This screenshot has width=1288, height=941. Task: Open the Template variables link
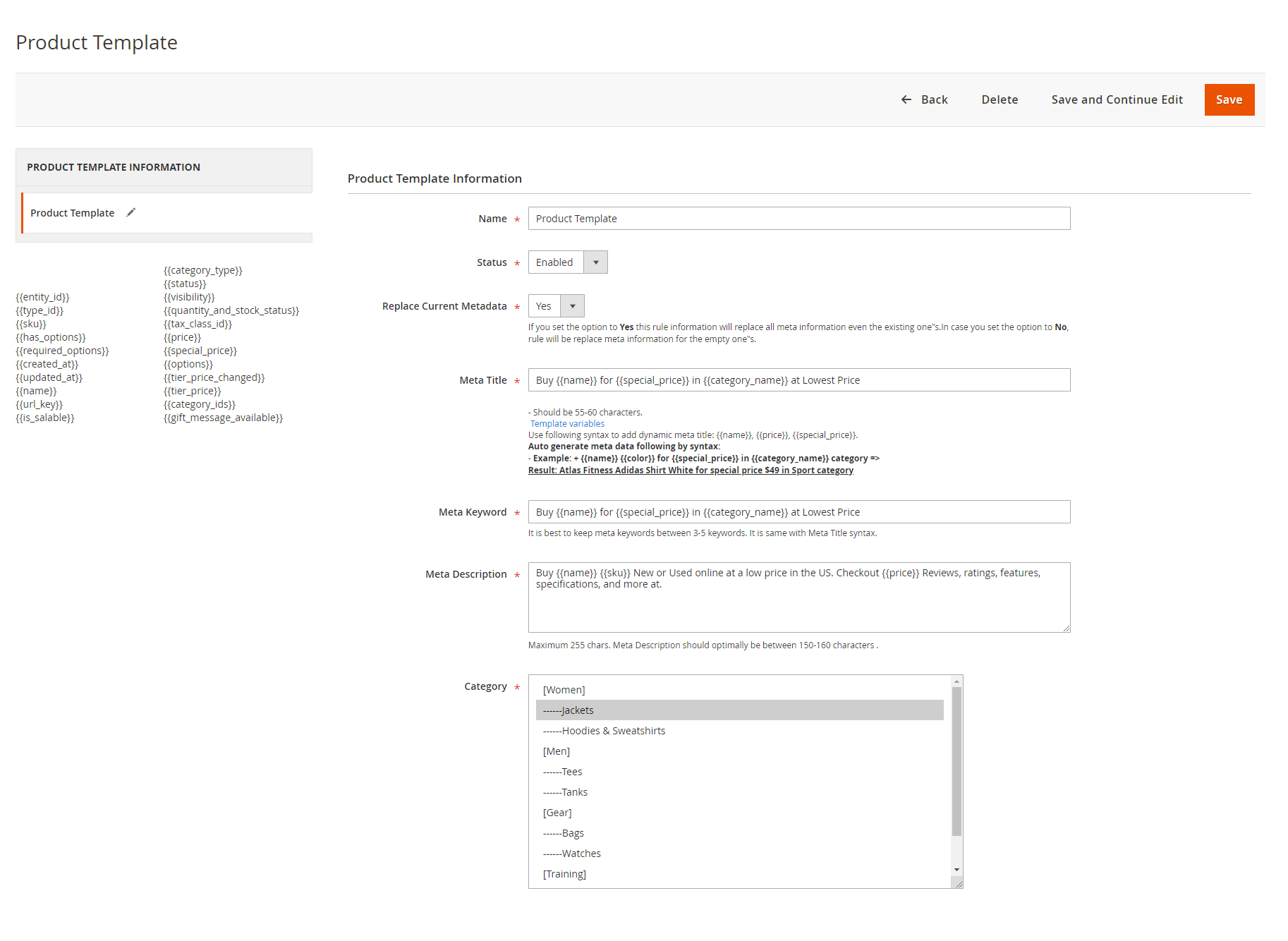click(567, 424)
